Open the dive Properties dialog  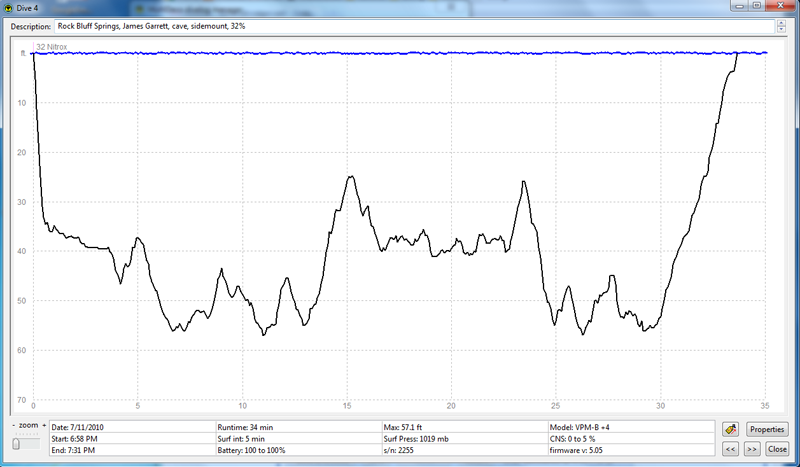coord(767,429)
